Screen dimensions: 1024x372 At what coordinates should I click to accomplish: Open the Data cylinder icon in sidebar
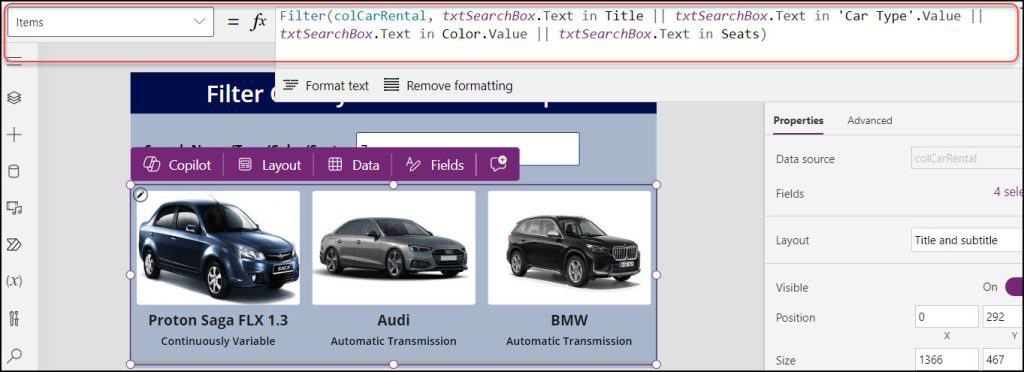[x=14, y=172]
